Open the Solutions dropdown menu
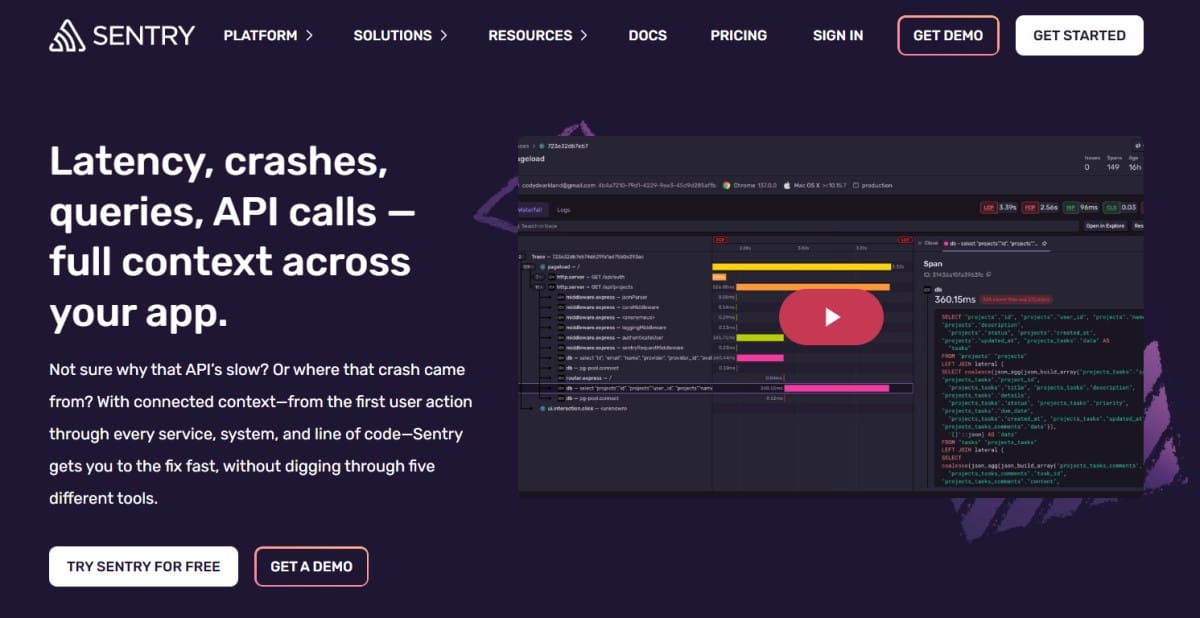The image size is (1200, 618). [x=400, y=35]
